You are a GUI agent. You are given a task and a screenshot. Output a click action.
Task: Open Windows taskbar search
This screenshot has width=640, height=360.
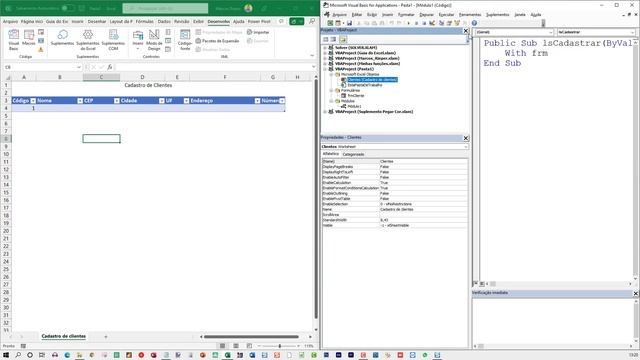[x=18, y=355]
